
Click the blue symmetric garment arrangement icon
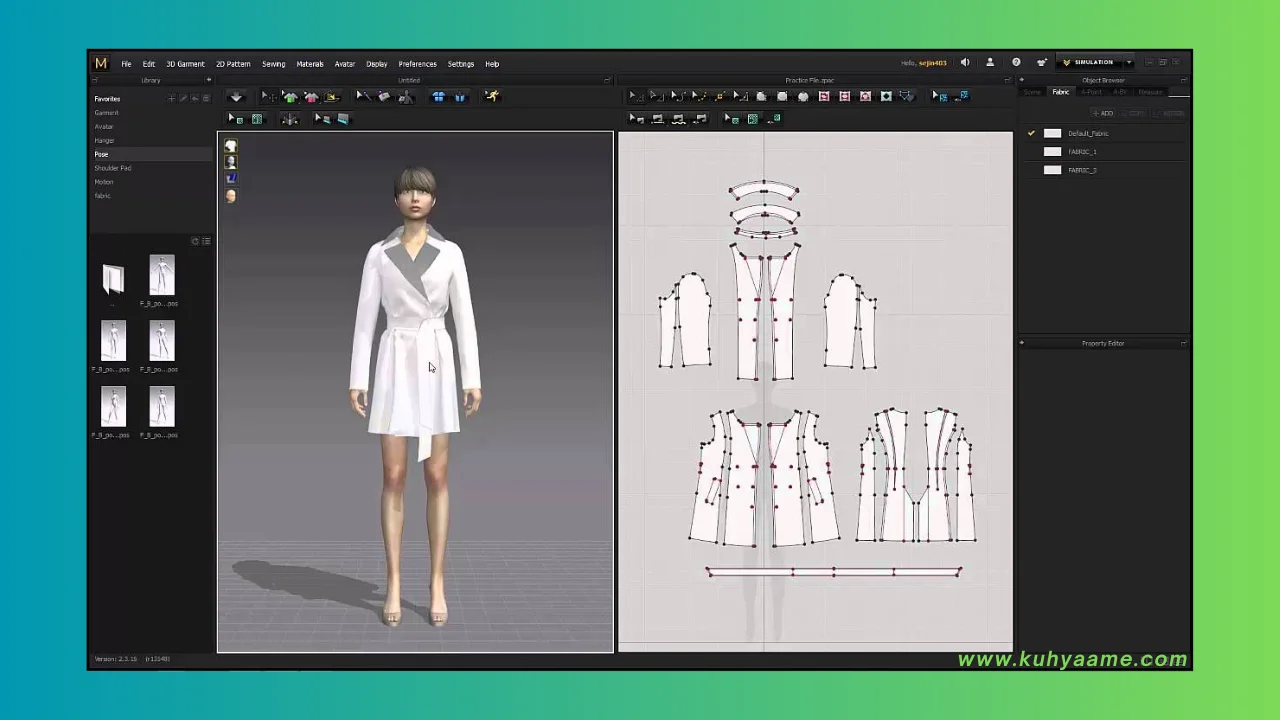(x=438, y=97)
